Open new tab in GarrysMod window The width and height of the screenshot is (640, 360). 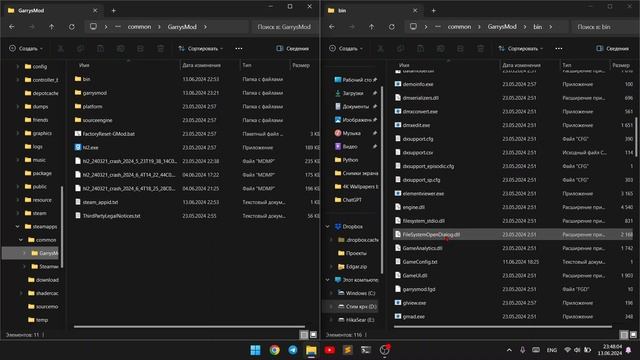click(x=113, y=11)
